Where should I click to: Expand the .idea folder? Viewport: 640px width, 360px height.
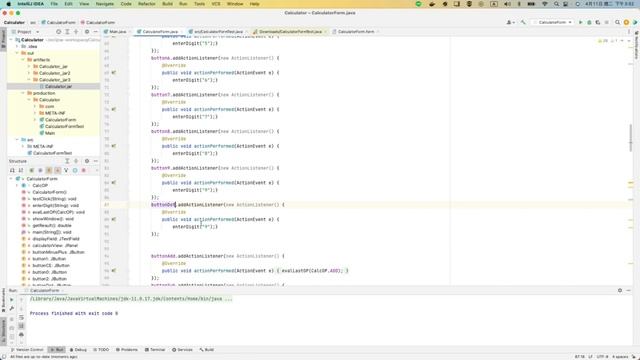coord(17,47)
